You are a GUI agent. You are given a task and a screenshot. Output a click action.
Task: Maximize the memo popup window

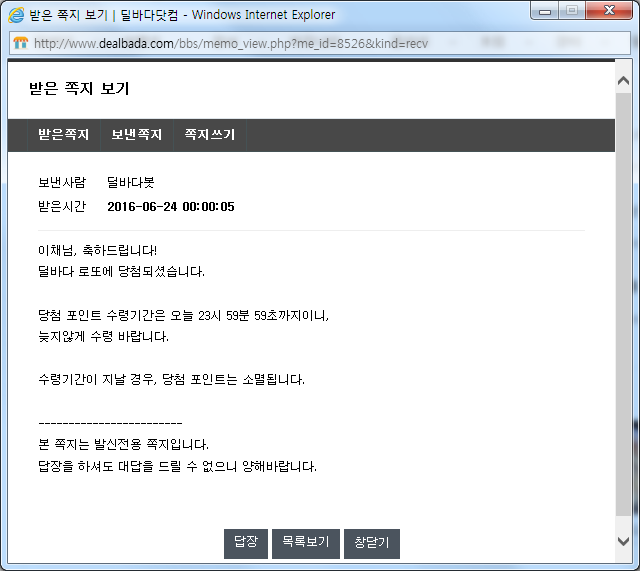pyautogui.click(x=572, y=11)
